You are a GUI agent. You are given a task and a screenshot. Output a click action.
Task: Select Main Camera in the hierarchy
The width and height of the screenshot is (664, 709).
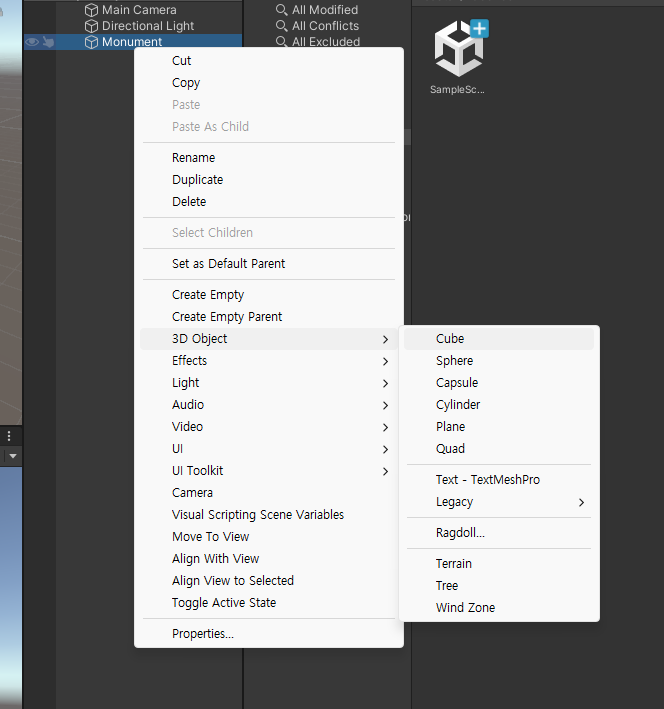point(139,10)
